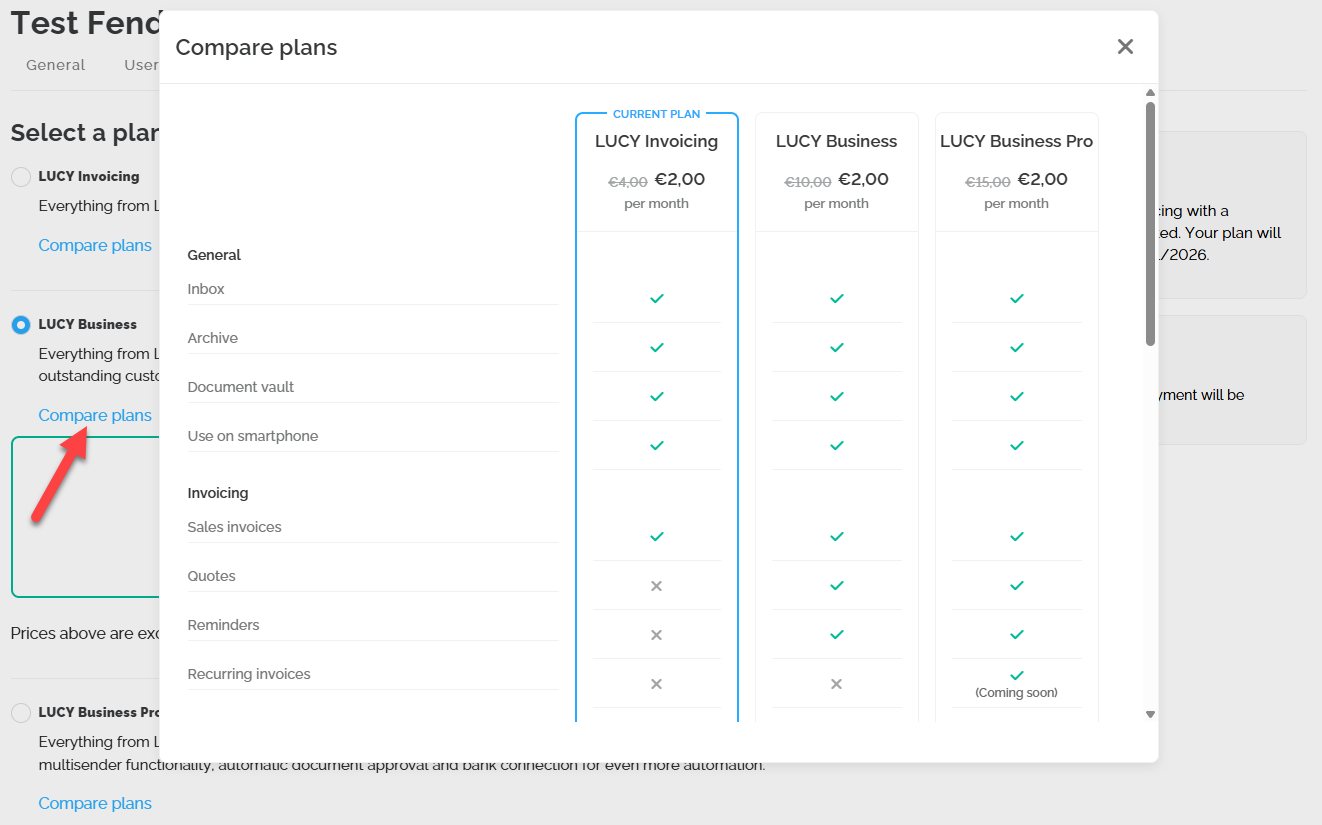1322x825 pixels.
Task: Click the scrollbar down arrow in the dialog
Action: pyautogui.click(x=1150, y=714)
